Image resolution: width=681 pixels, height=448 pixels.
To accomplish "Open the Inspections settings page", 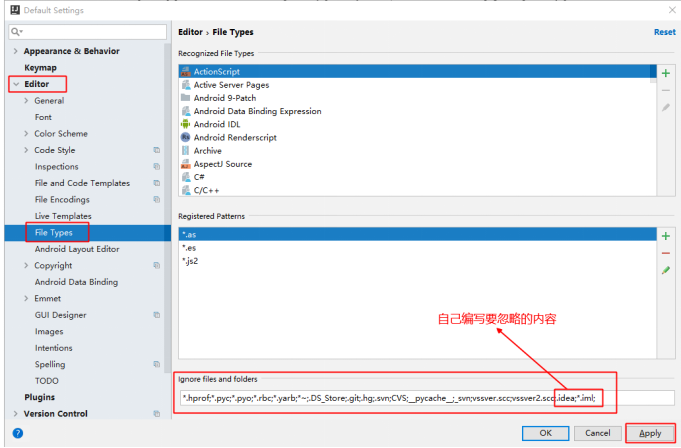I will (56, 167).
